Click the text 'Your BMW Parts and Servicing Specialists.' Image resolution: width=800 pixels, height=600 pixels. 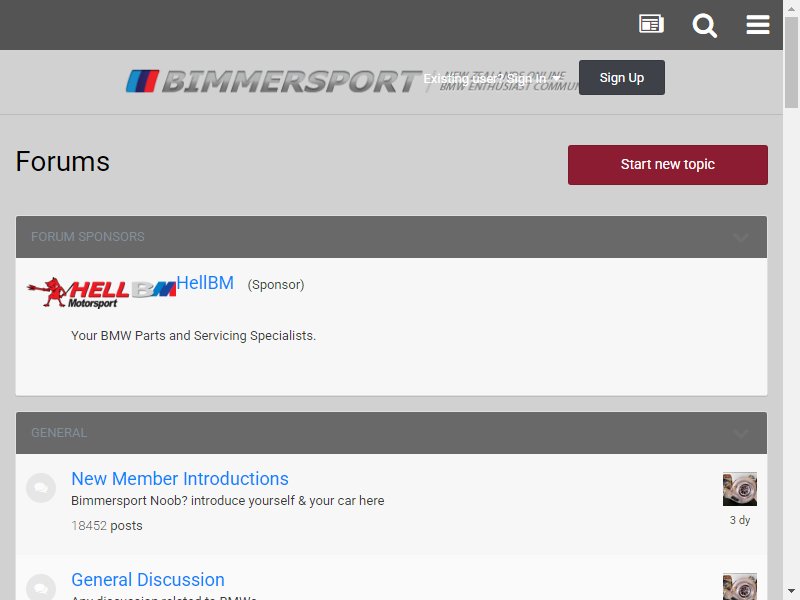click(193, 336)
